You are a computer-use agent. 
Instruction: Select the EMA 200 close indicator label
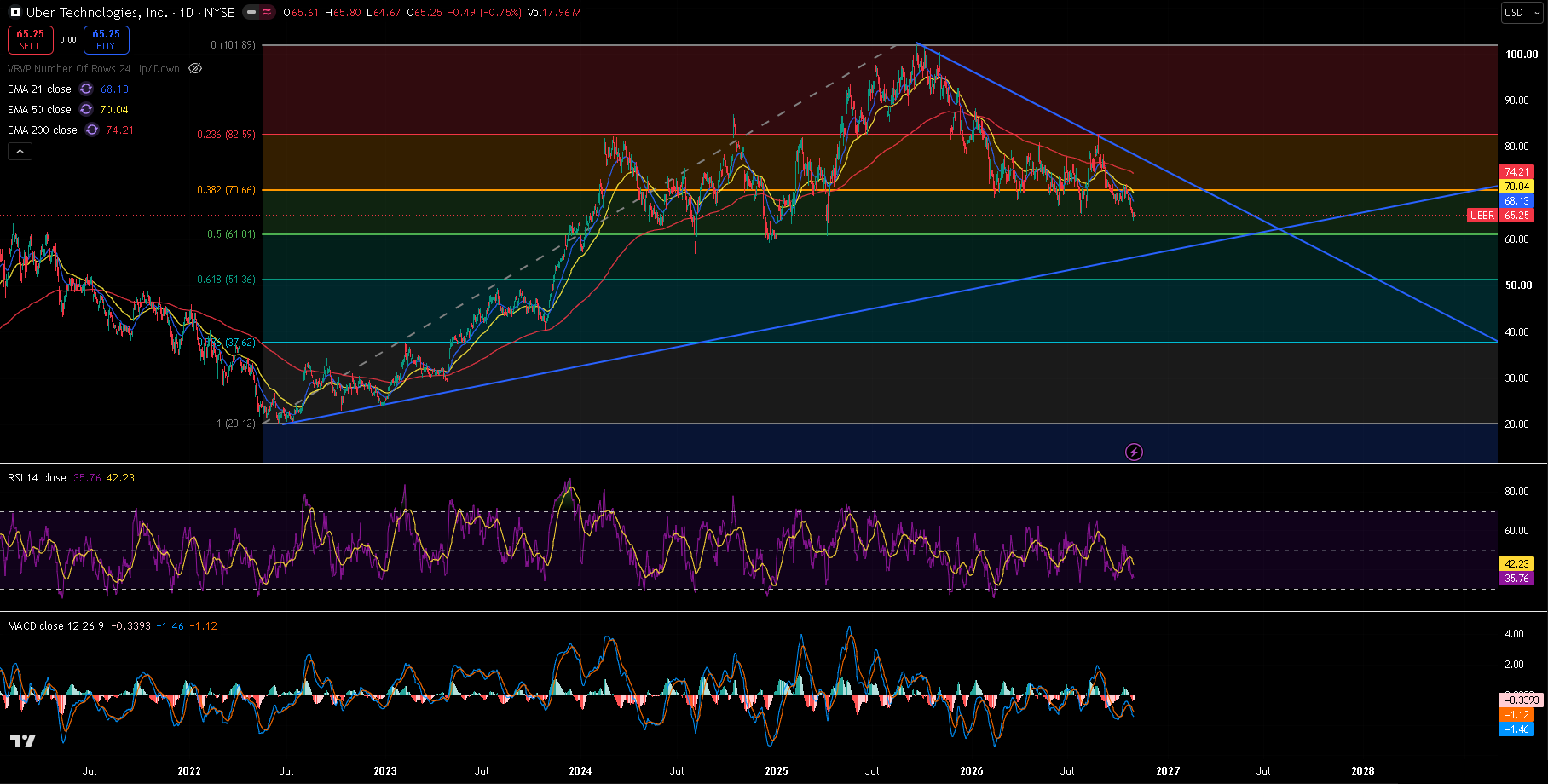coord(43,130)
